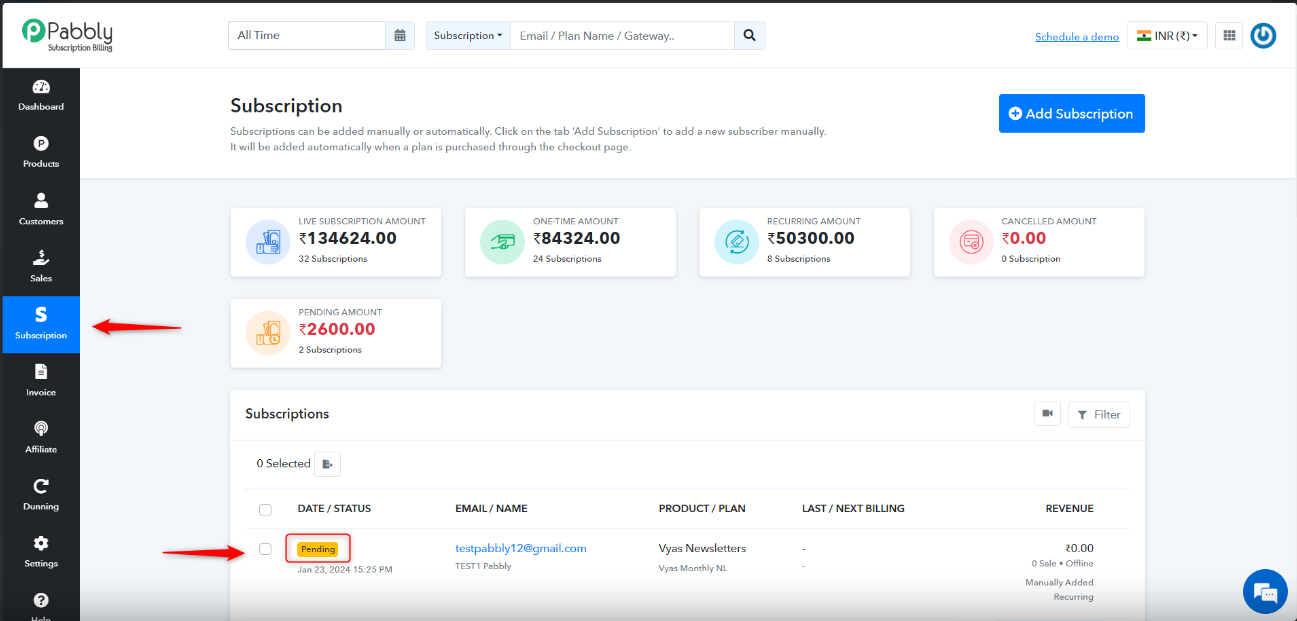Click the export selected subscriptions icon

click(328, 464)
